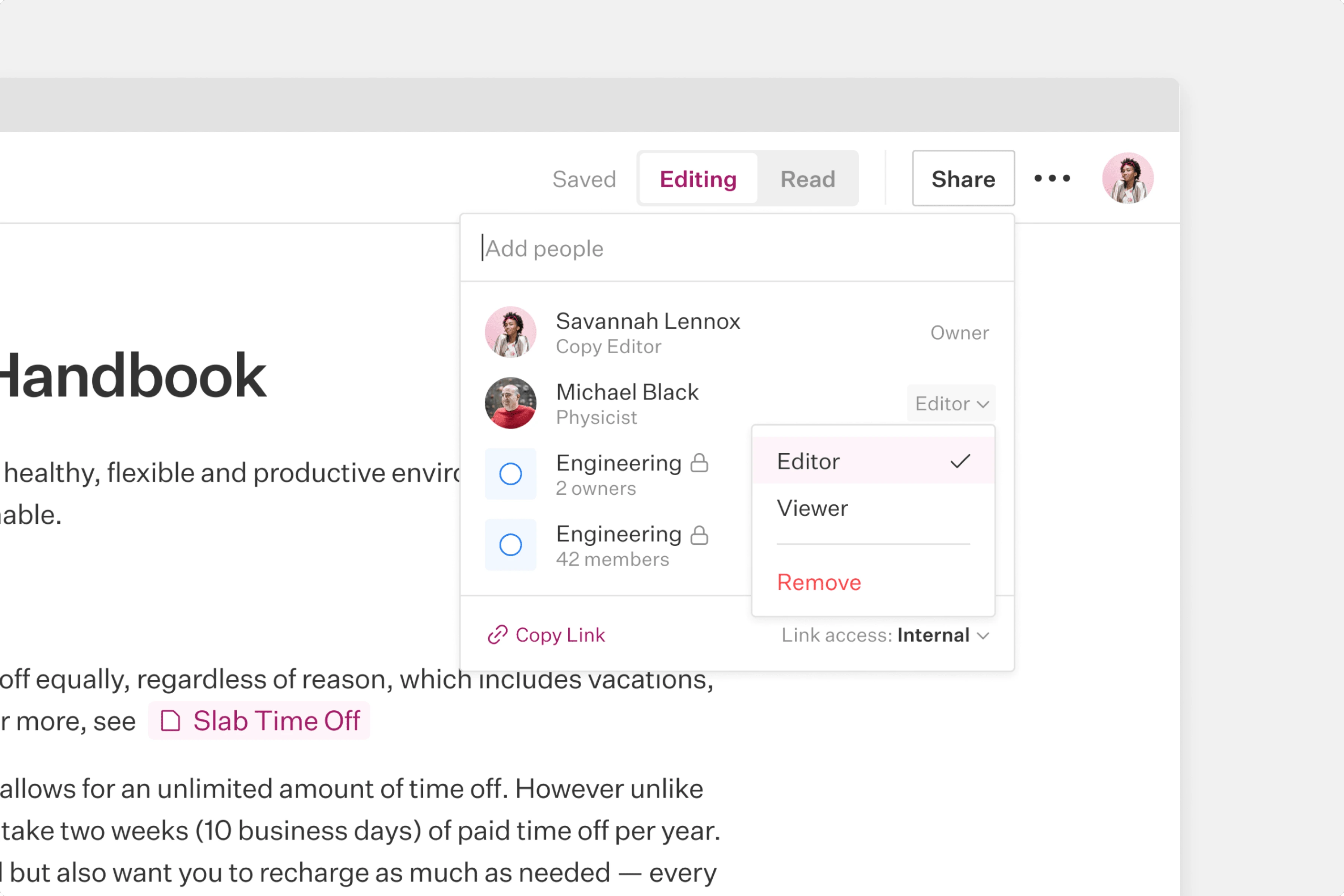Open the profile avatar in the top bar
This screenshot has height=896, width=1344.
coord(1127,178)
